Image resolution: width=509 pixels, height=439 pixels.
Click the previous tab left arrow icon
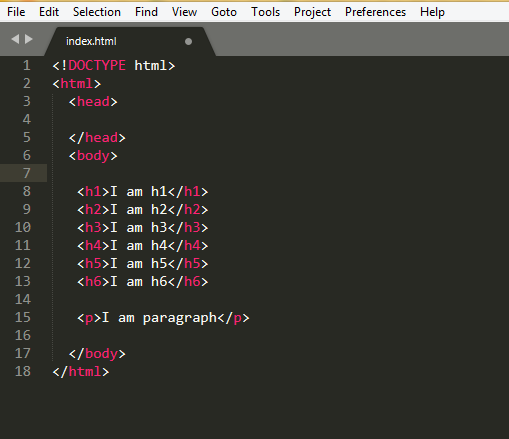tap(15, 39)
